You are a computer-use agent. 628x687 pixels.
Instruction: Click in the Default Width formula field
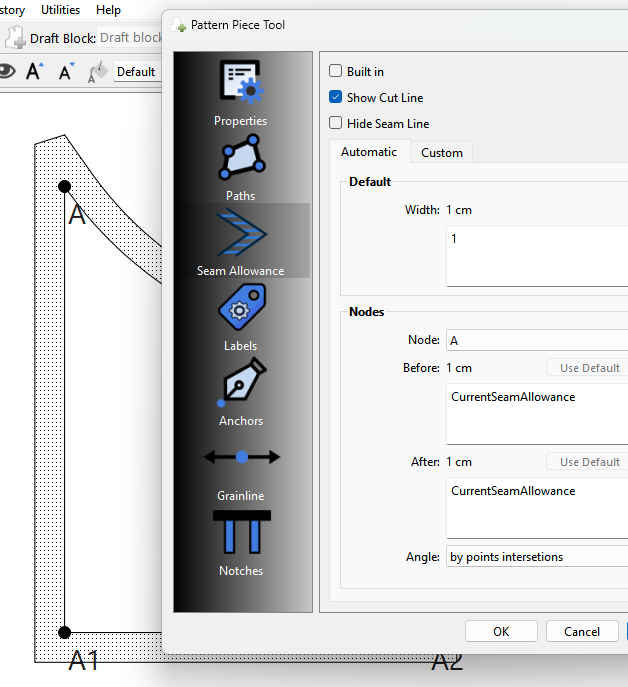tap(536, 256)
